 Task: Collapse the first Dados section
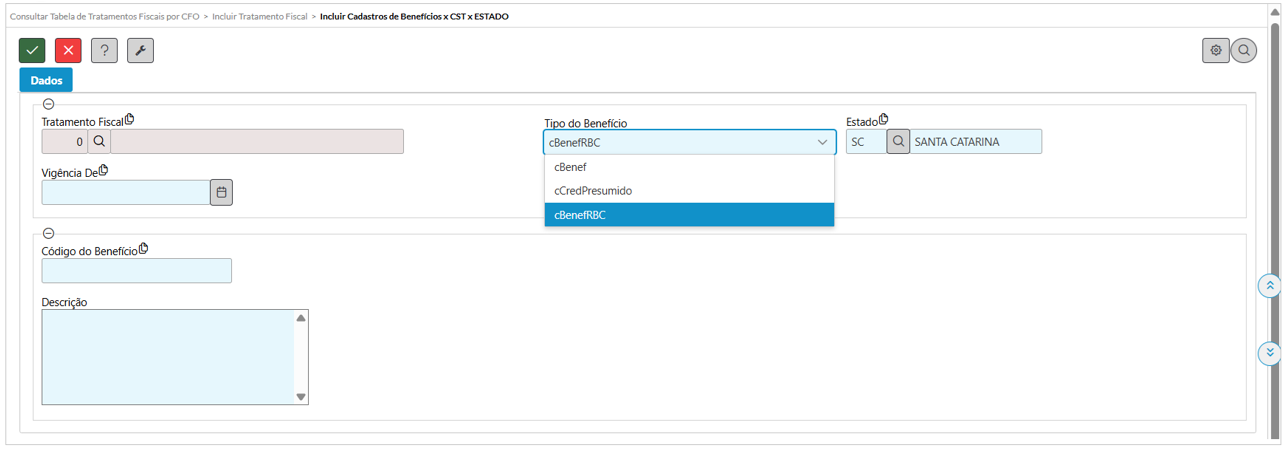49,104
